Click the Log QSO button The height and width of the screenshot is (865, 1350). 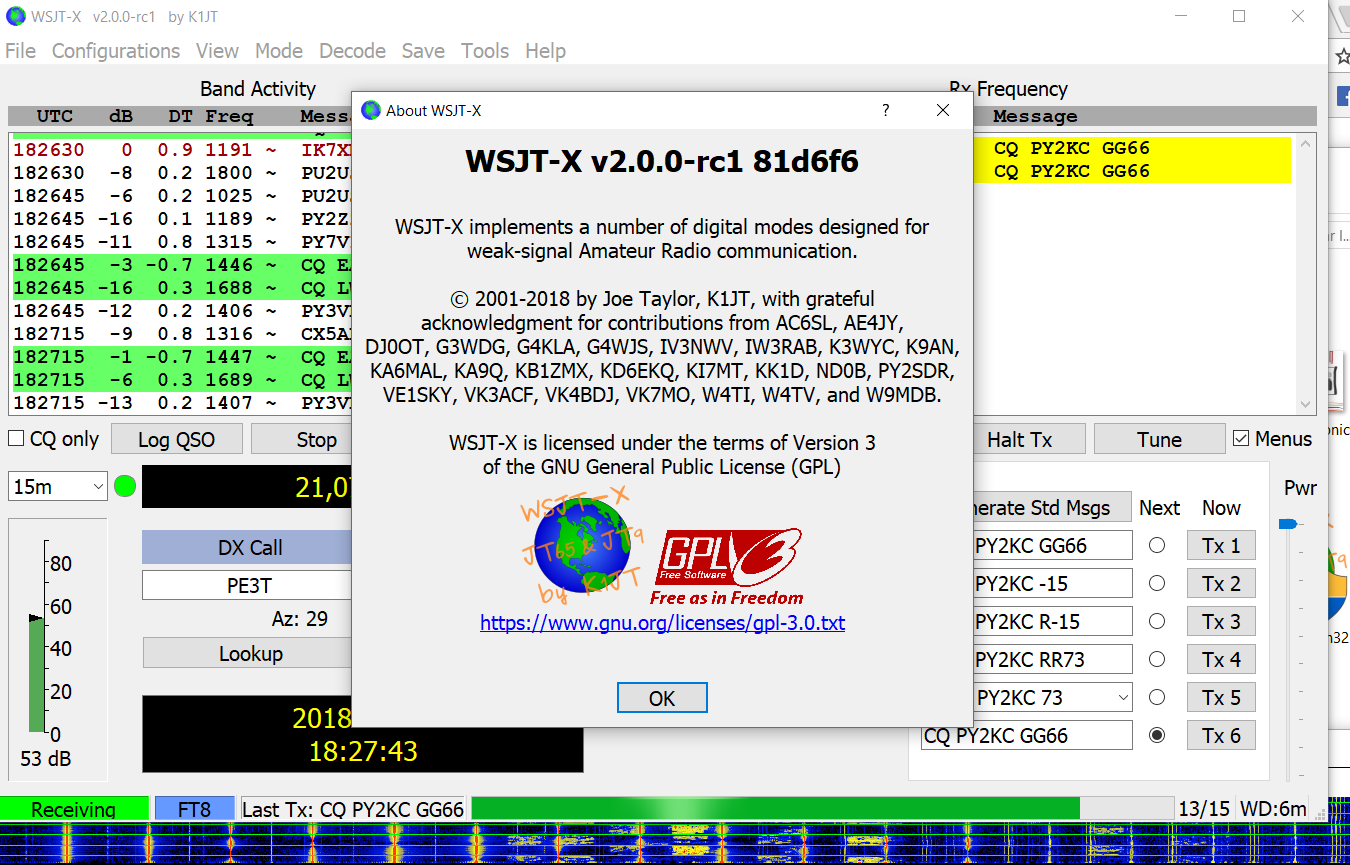click(176, 439)
